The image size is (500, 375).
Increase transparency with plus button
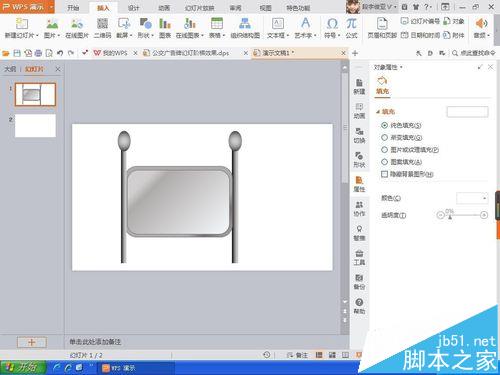coord(484,215)
